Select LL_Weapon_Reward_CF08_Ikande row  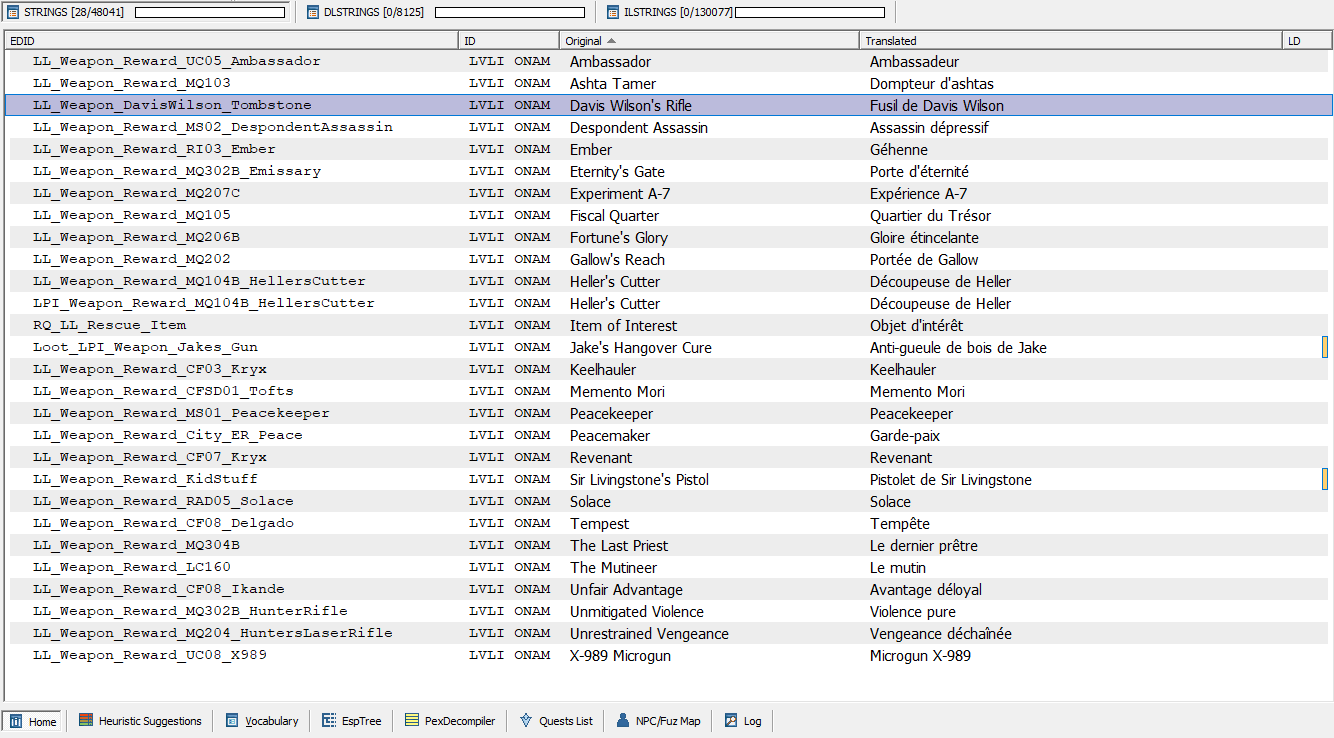coord(668,589)
